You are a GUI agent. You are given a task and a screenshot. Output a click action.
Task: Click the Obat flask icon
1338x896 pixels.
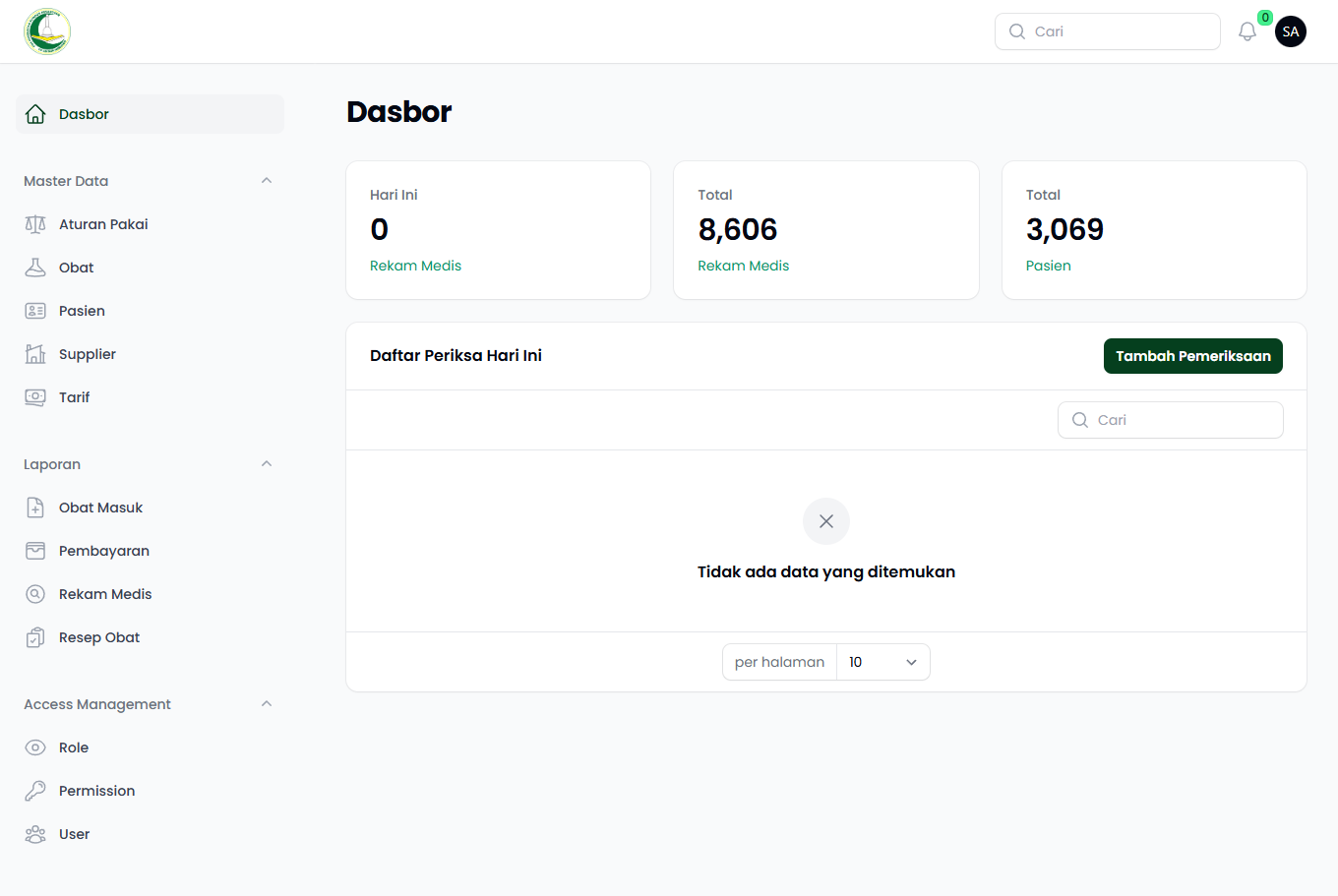coord(35,268)
